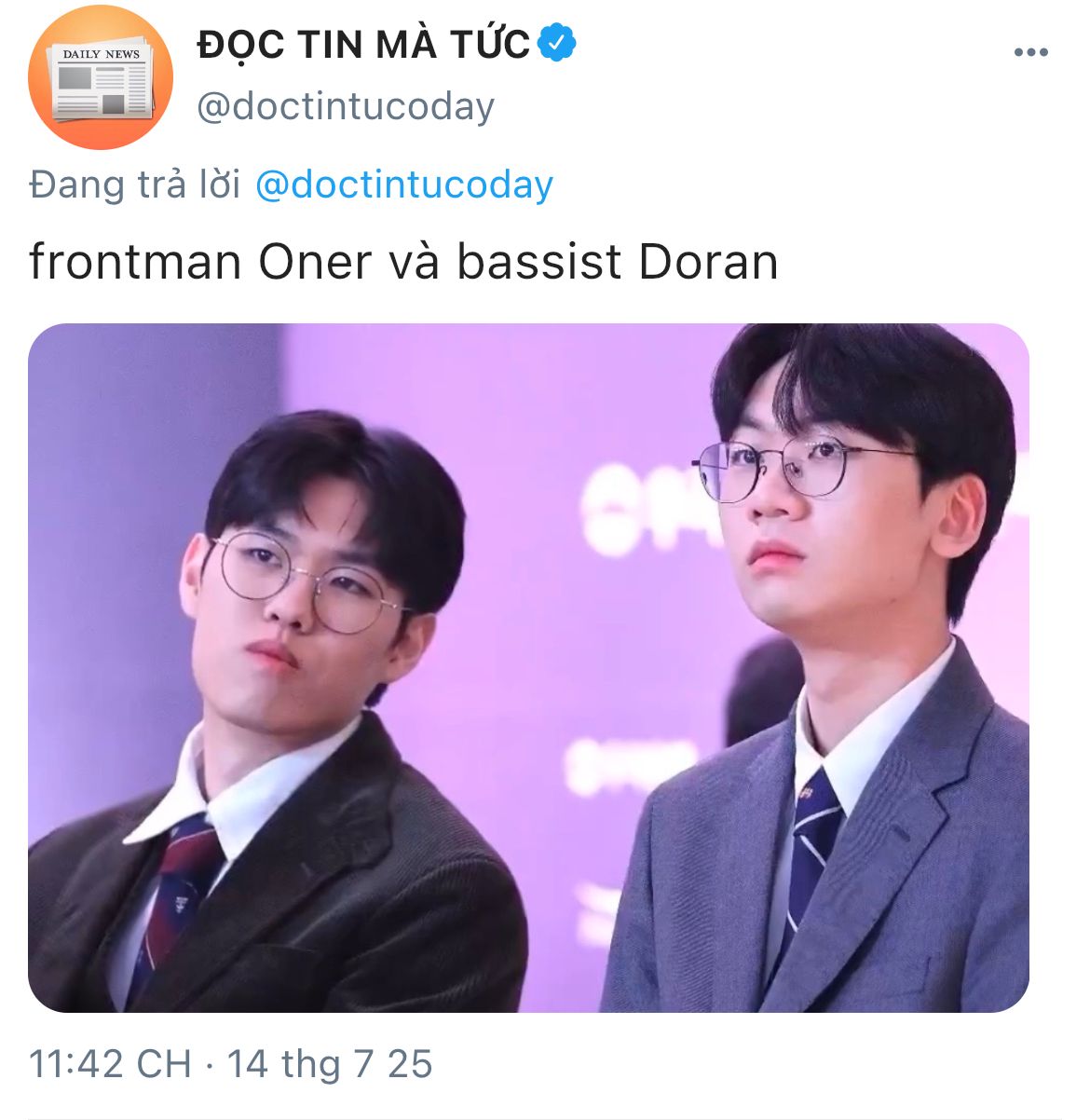Open the attached photo of two men
The image size is (1090, 1120).
click(528, 667)
